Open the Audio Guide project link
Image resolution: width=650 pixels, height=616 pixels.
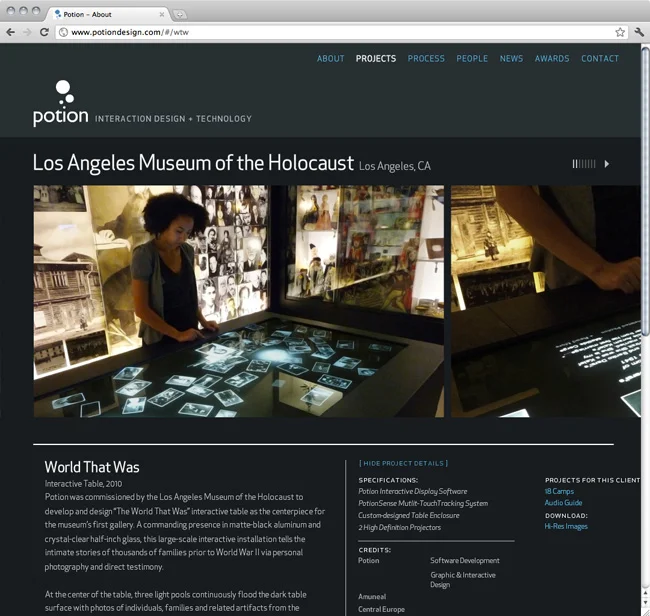(x=563, y=503)
